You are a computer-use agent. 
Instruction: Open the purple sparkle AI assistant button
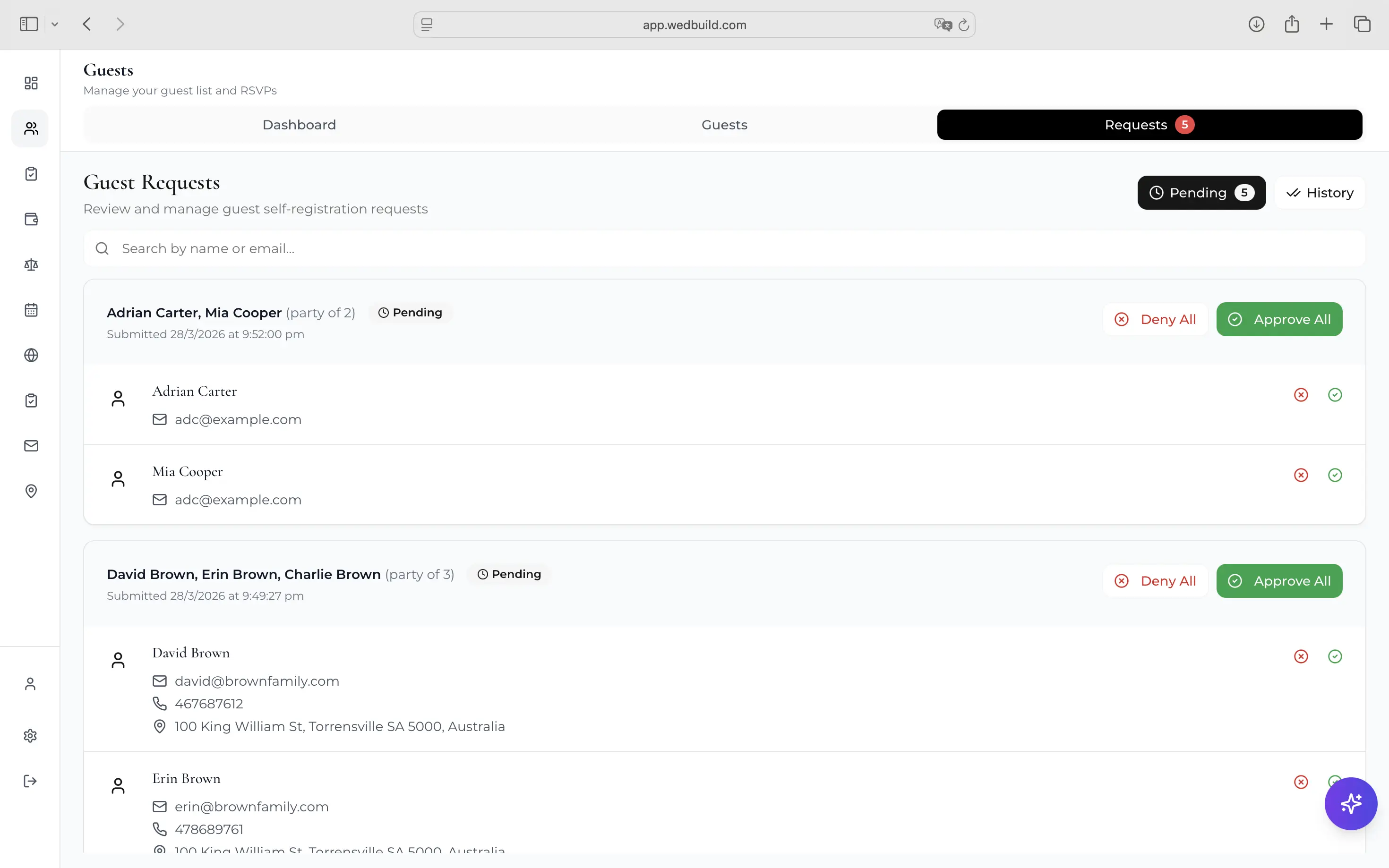click(x=1351, y=804)
